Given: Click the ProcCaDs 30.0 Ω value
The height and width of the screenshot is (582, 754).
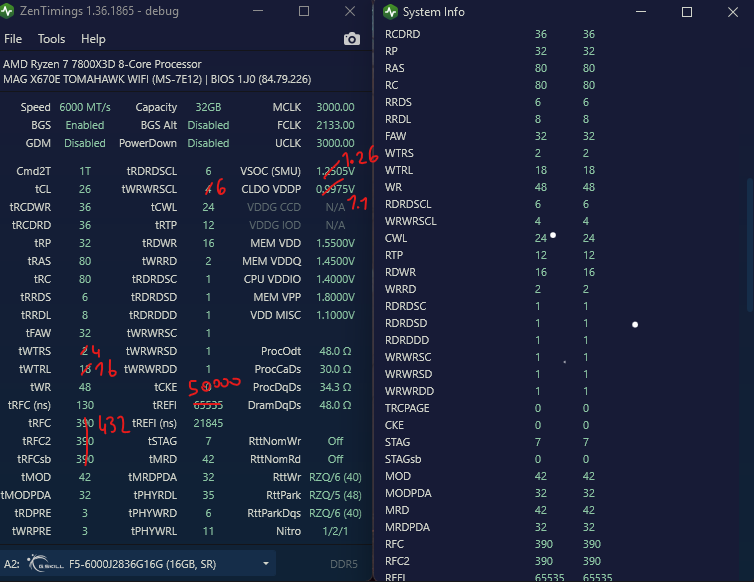Looking at the screenshot, I should point(335,369).
